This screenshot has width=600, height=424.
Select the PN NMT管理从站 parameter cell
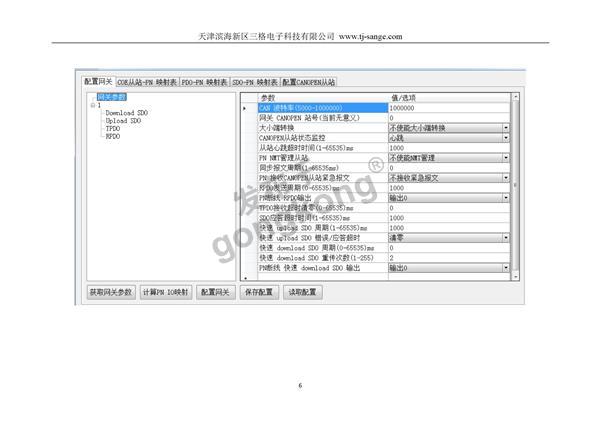click(x=323, y=158)
